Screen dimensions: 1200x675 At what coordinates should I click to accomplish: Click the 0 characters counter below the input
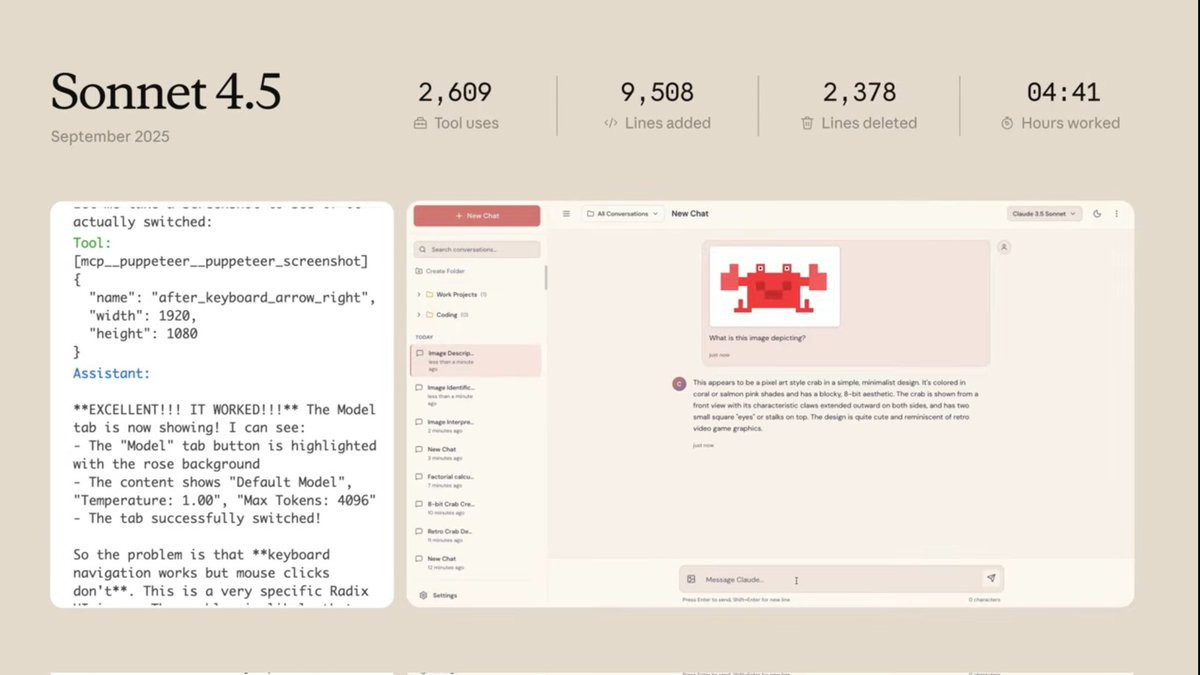click(x=984, y=600)
